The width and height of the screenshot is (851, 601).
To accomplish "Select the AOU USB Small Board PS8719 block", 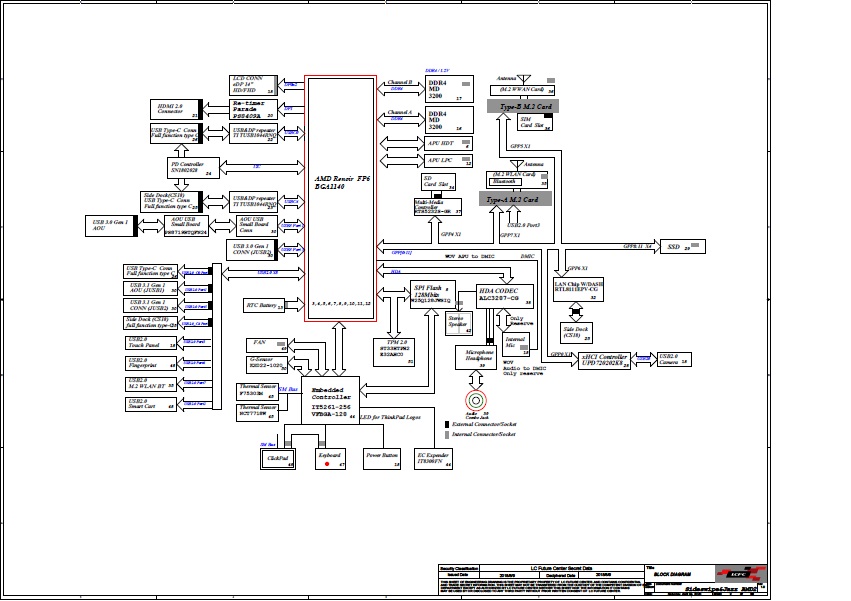I will (x=186, y=226).
